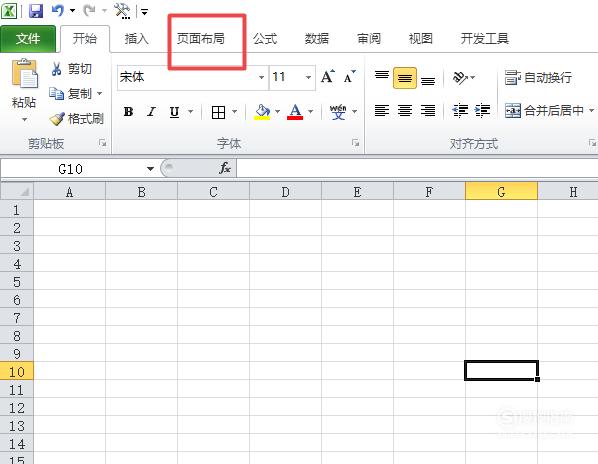
Task: Click the fx insert function icon
Action: coord(225,168)
